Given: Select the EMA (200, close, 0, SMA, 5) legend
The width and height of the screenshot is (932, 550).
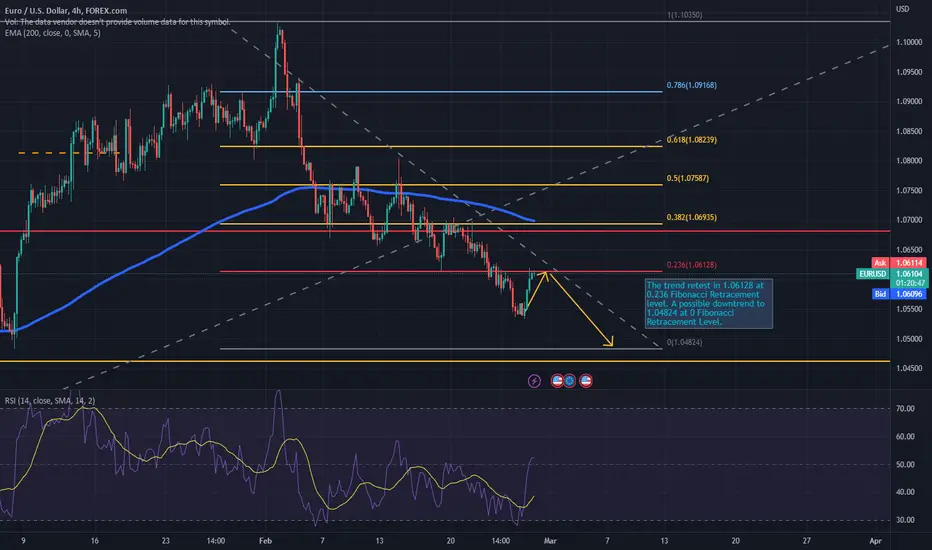Looking at the screenshot, I should coord(52,33).
